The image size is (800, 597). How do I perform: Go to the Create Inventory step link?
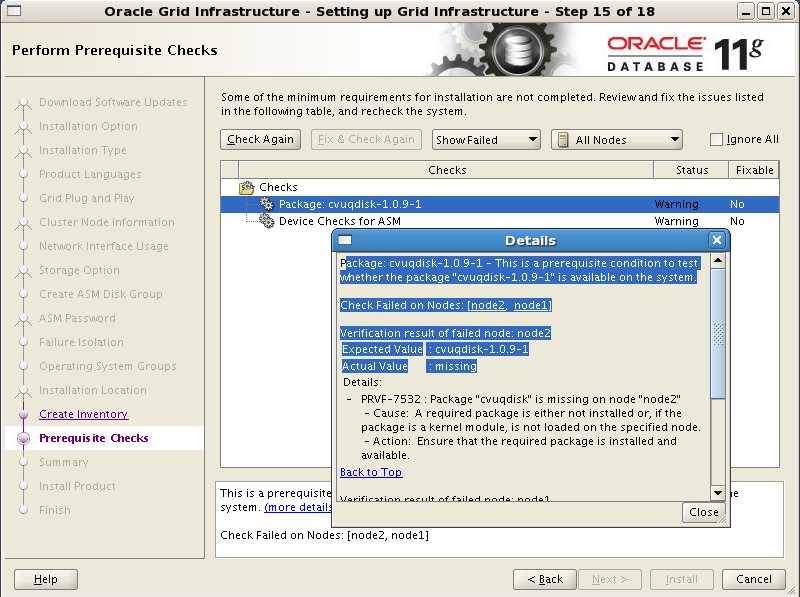click(84, 414)
